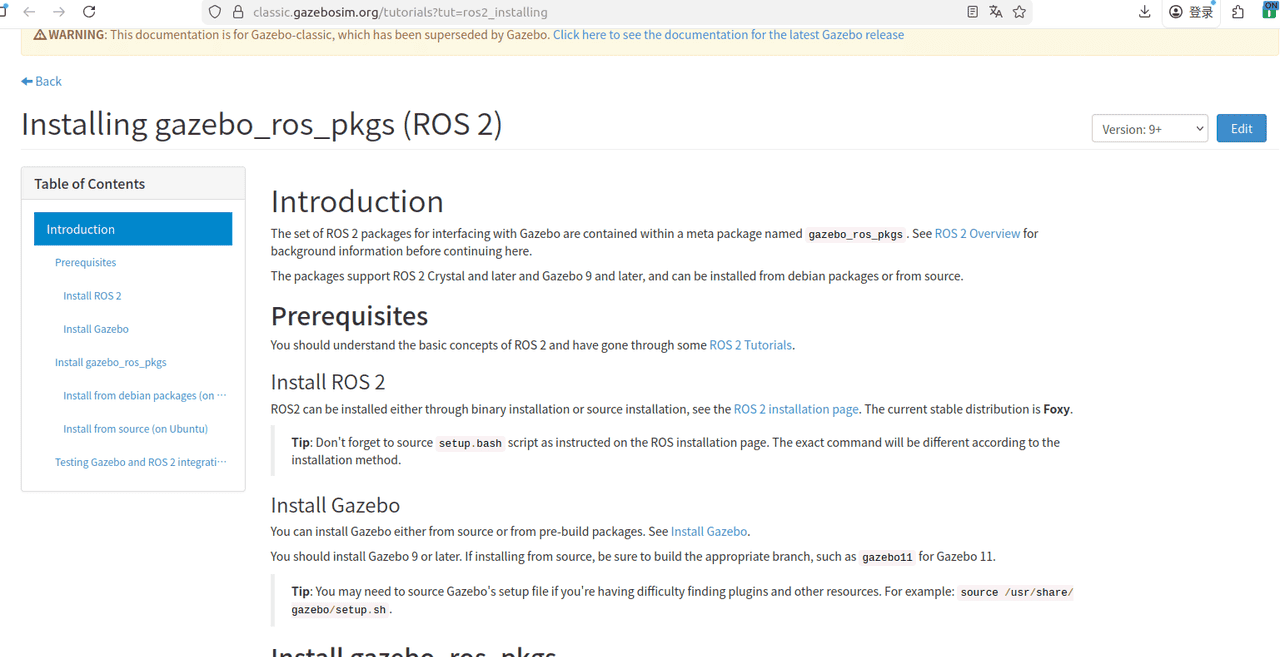Toggle the ad blocker extension marked ON
The width and height of the screenshot is (1280, 657).
tap(1268, 12)
